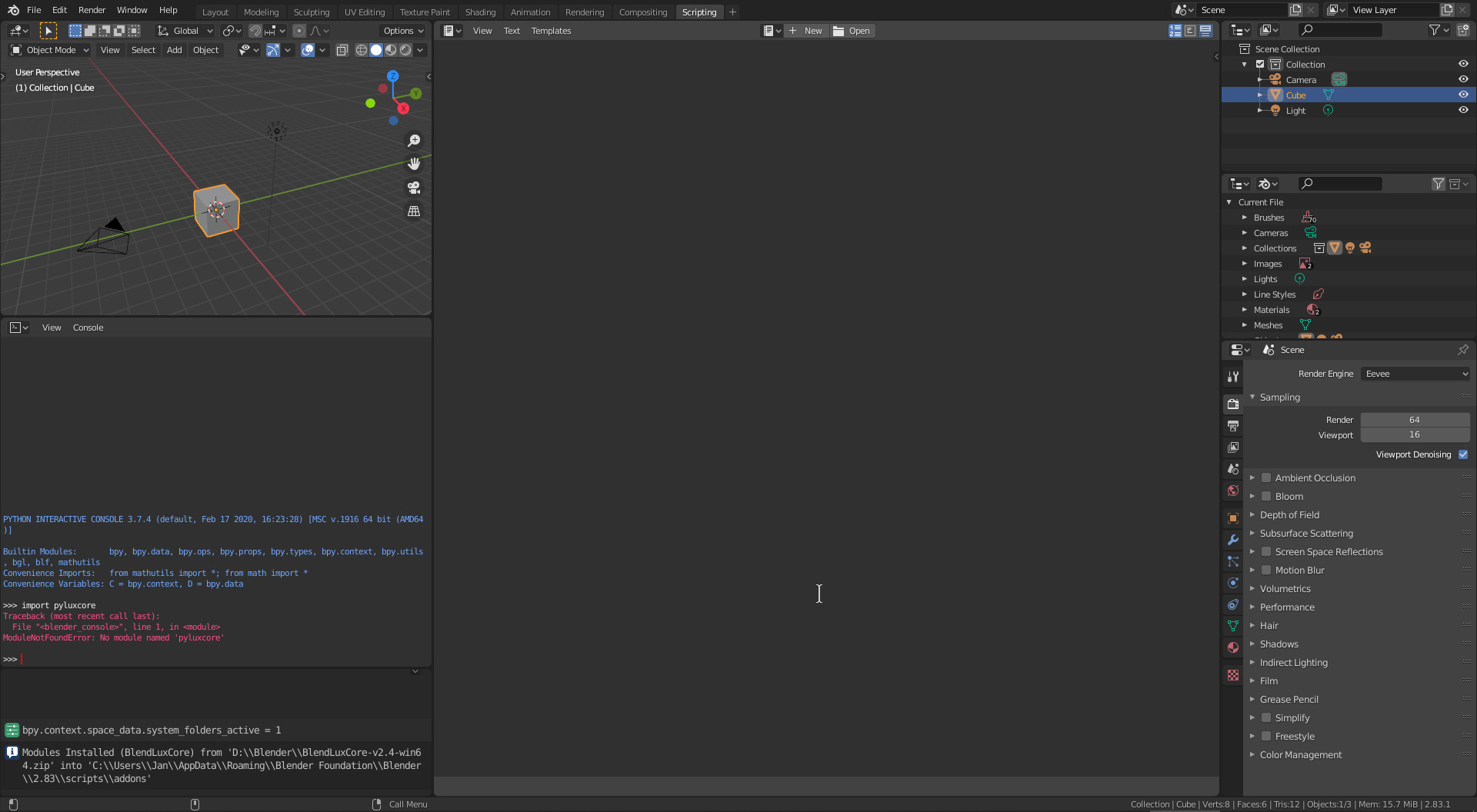
Task: Open the Modifier properties wrench icon
Action: 1233,540
